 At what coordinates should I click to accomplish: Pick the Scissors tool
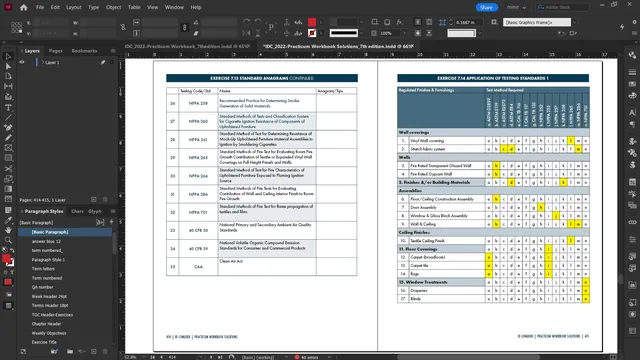tap(8, 169)
